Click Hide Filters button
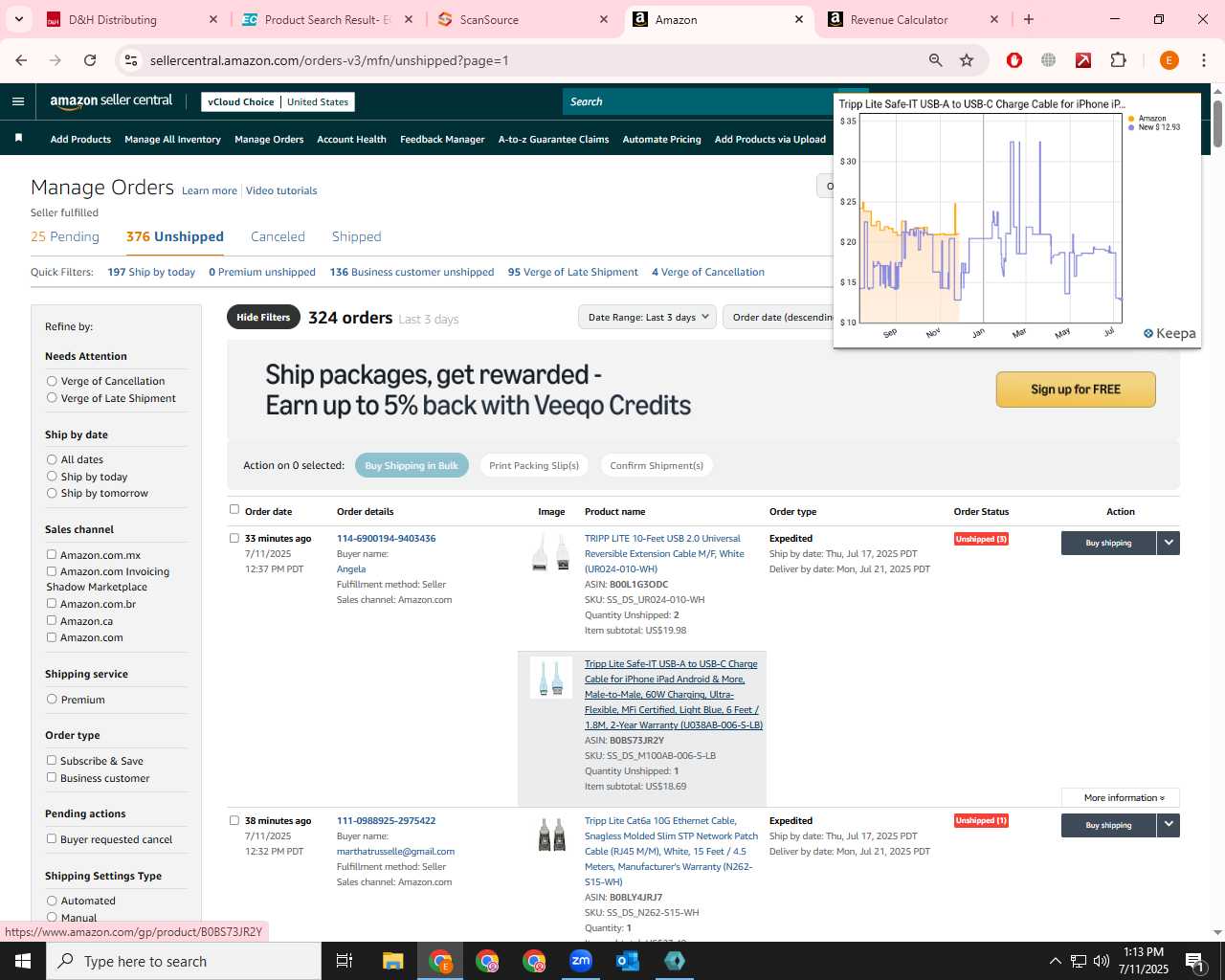This screenshot has height=980, width=1225. 263,317
